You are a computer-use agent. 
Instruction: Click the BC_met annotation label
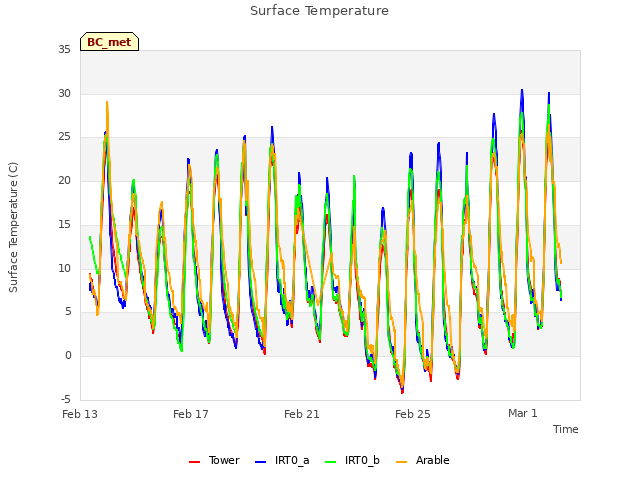click(109, 42)
